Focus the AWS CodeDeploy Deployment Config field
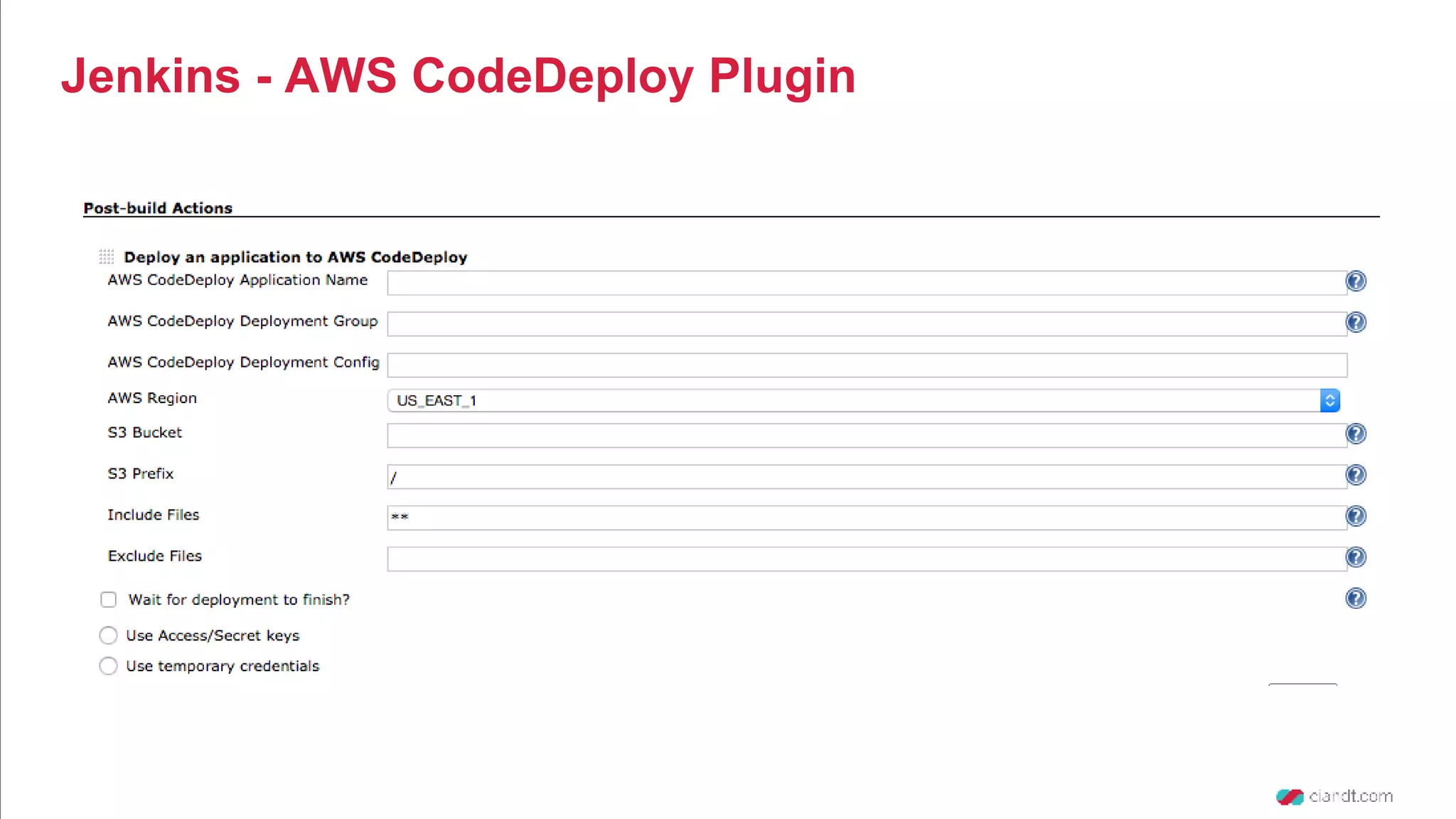Viewport: 1456px width, 819px height. coord(867,365)
